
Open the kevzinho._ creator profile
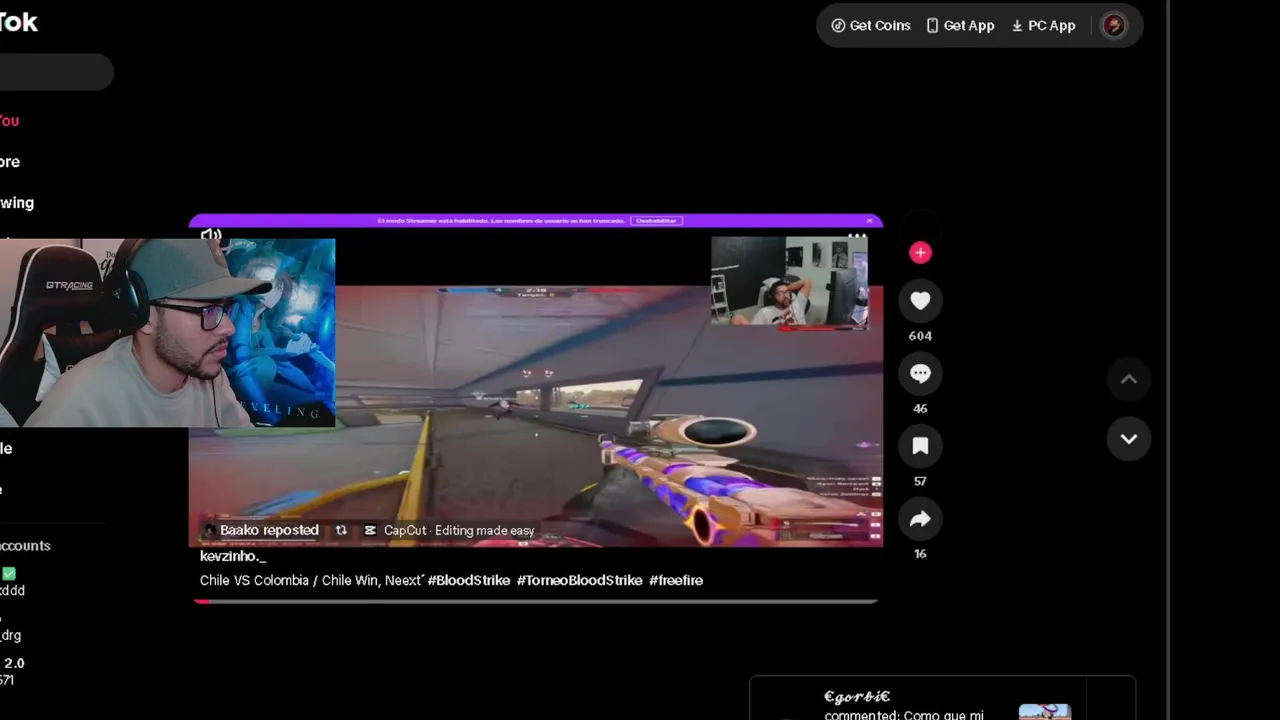[233, 556]
